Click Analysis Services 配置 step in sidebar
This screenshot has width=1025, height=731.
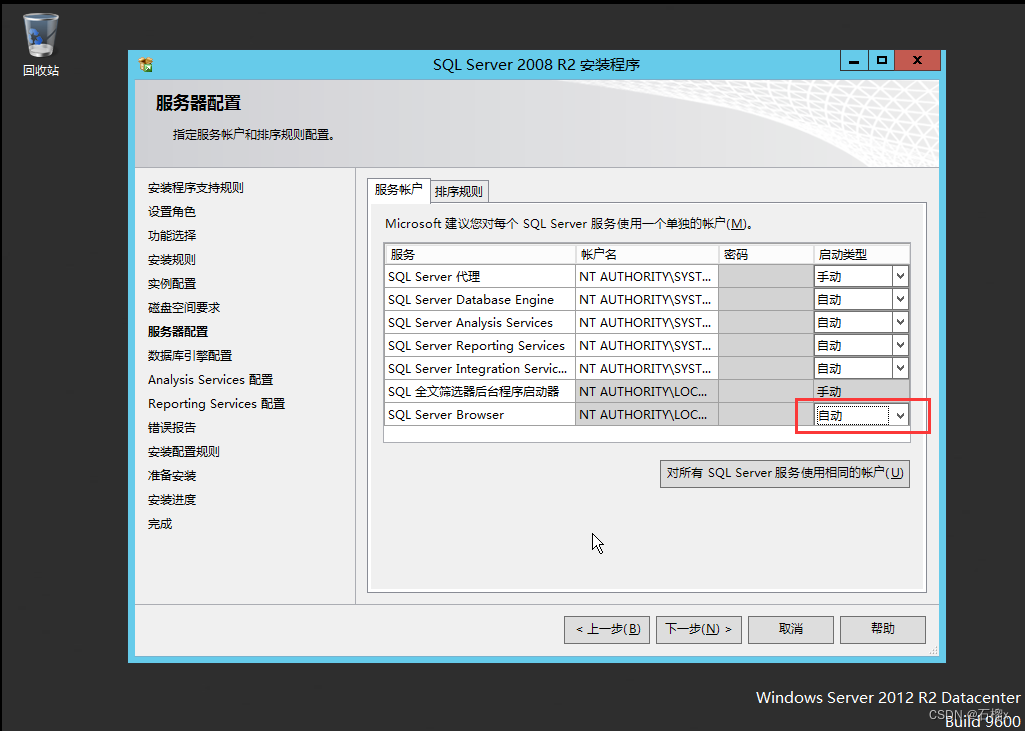[x=210, y=380]
